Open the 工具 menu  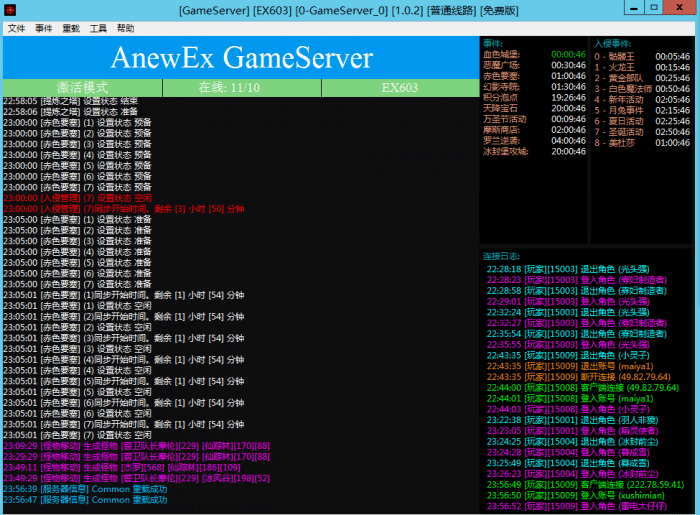coord(98,28)
